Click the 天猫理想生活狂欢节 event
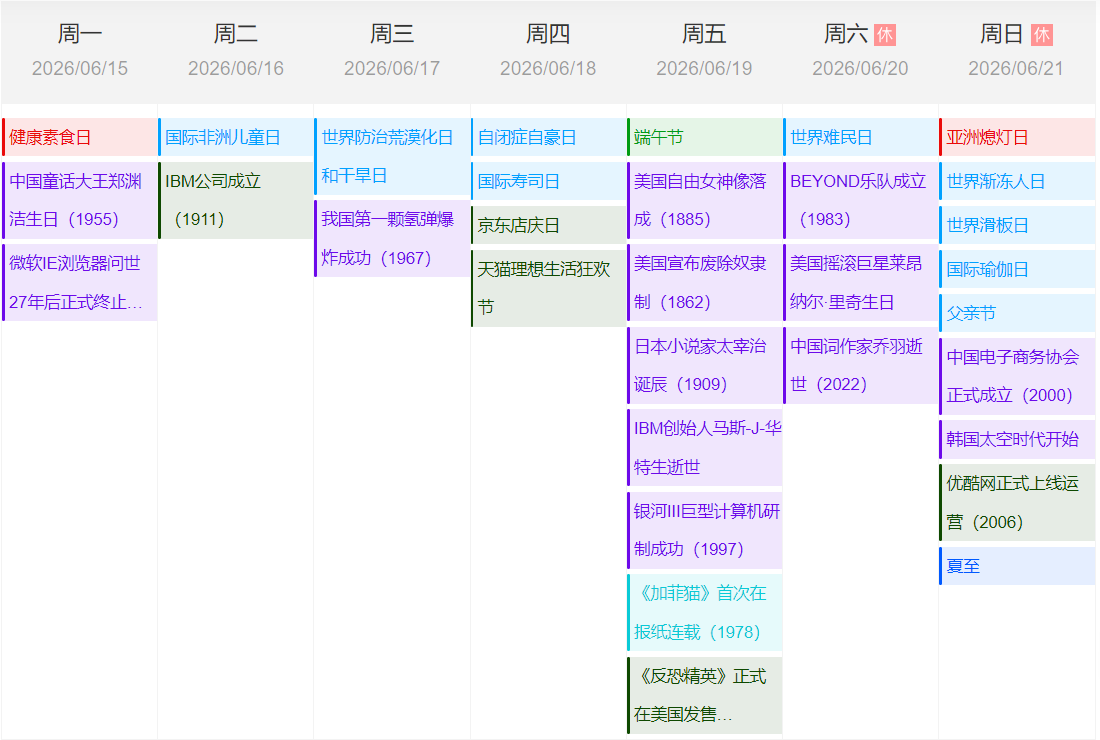 tap(548, 288)
